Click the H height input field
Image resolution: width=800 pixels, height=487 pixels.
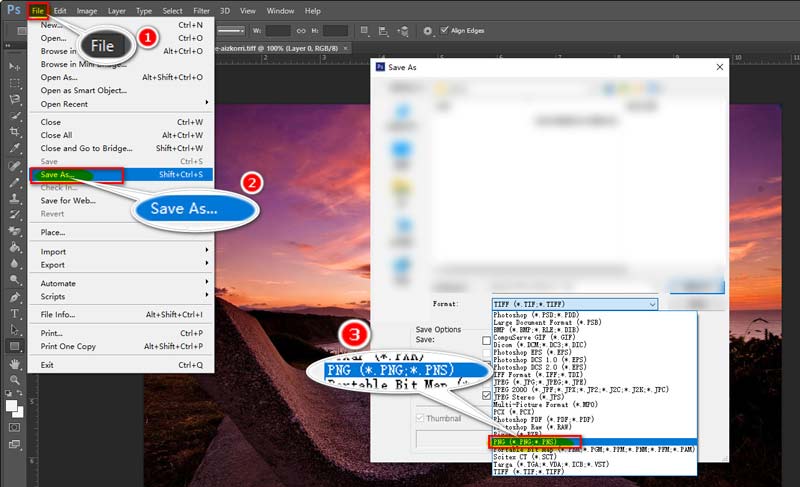[x=335, y=31]
